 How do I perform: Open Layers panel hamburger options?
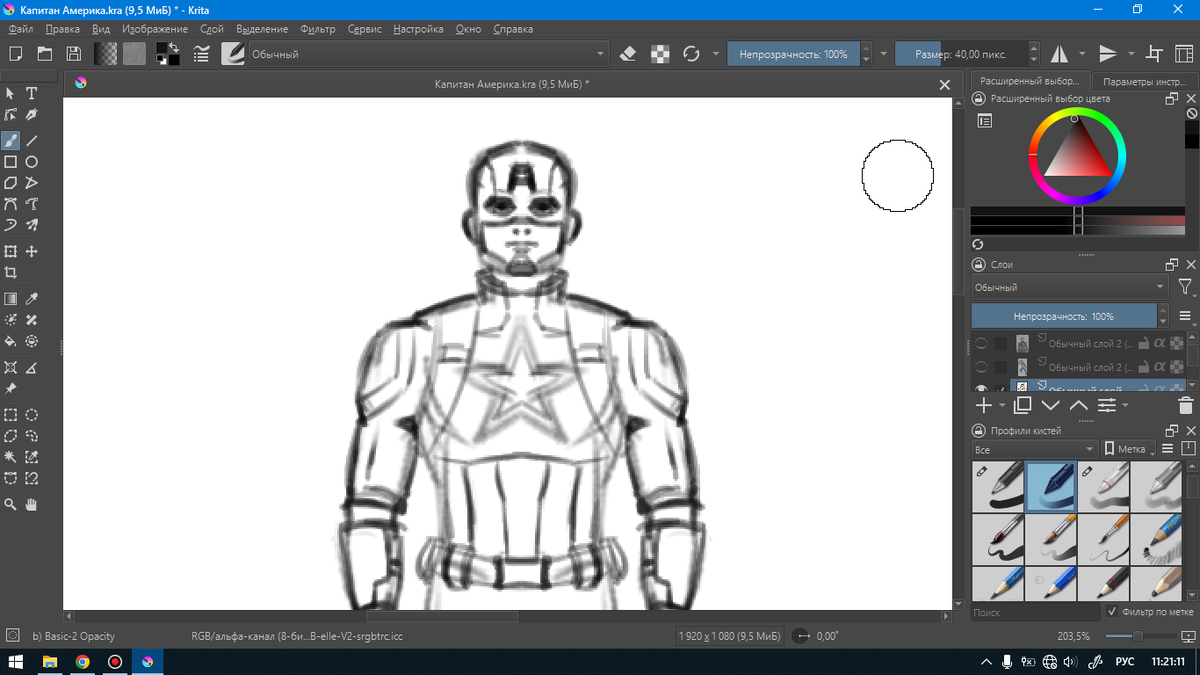(x=1185, y=316)
